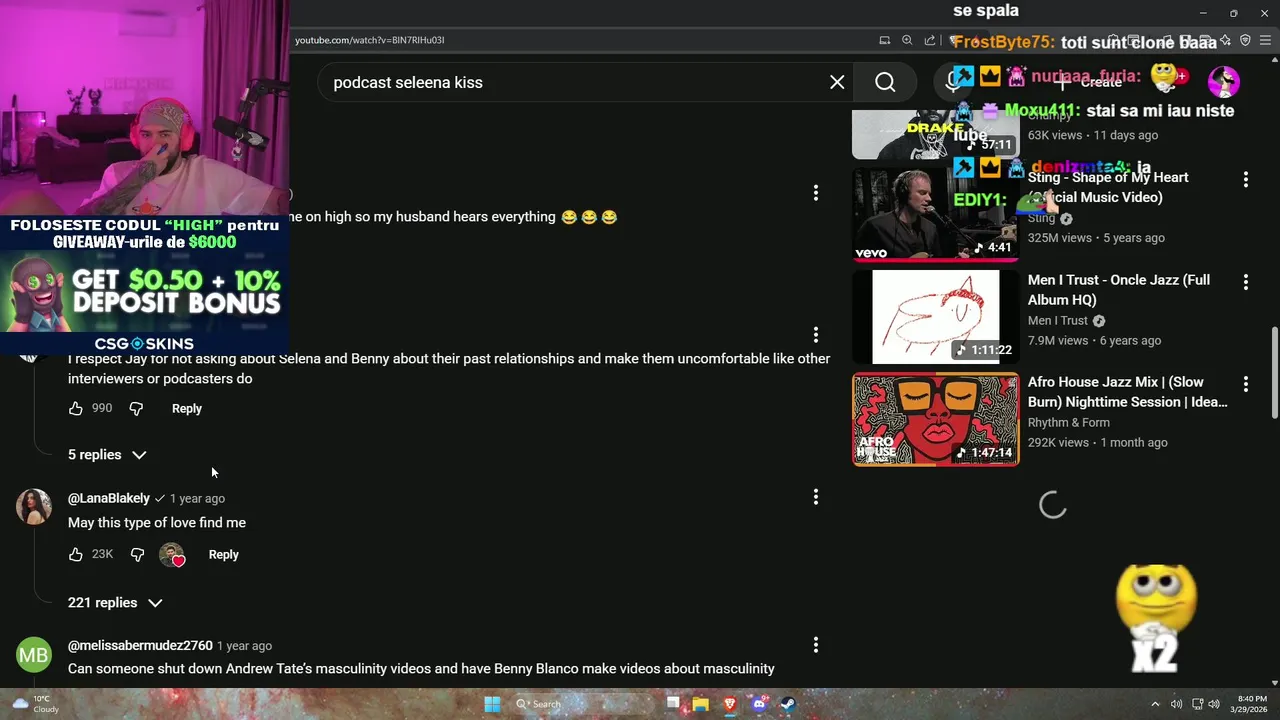
Task: Open options for Afro House Jazz Mix video
Action: [x=1246, y=384]
